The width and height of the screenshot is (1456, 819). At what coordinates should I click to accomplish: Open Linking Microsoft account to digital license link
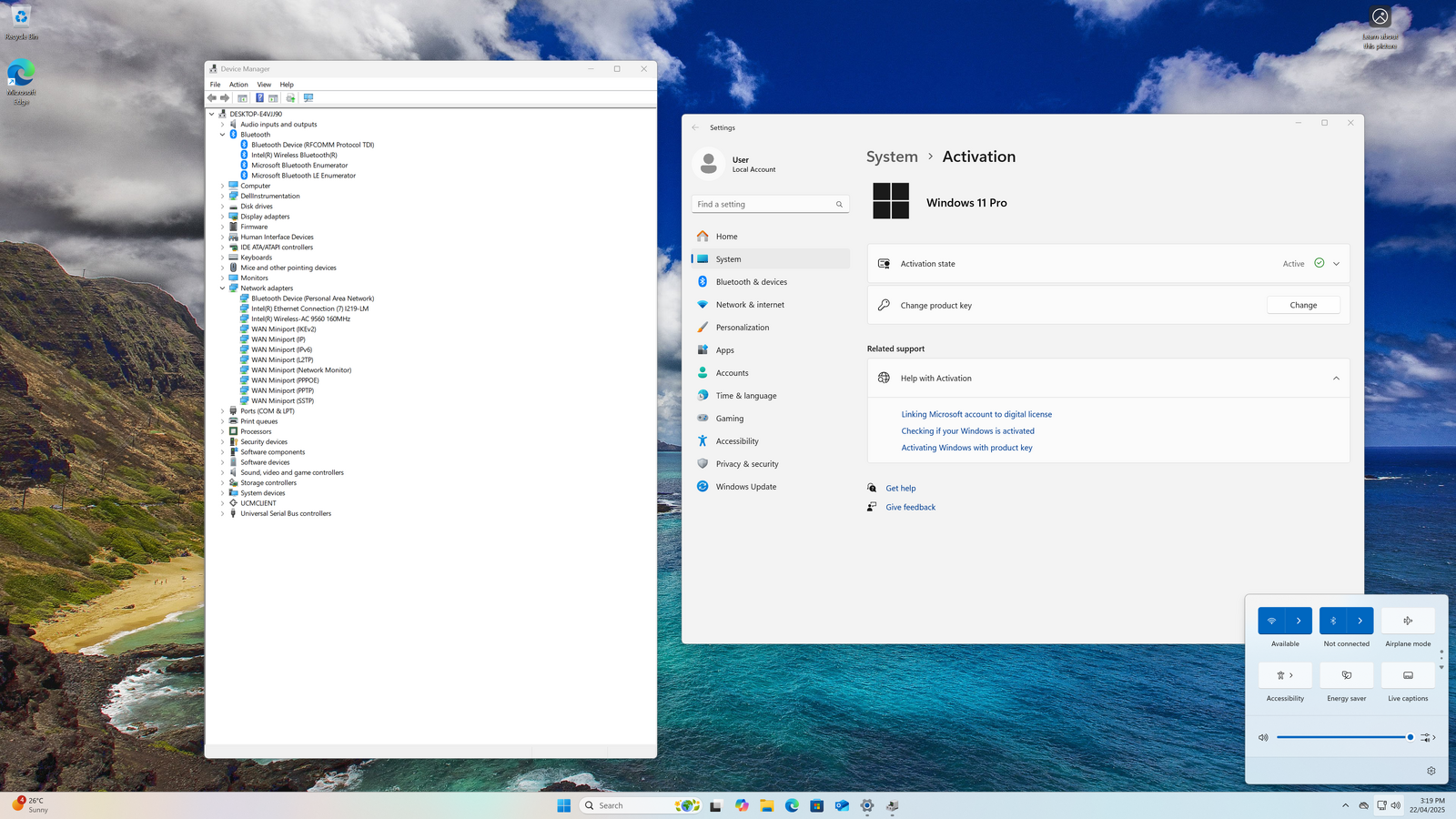tap(976, 414)
